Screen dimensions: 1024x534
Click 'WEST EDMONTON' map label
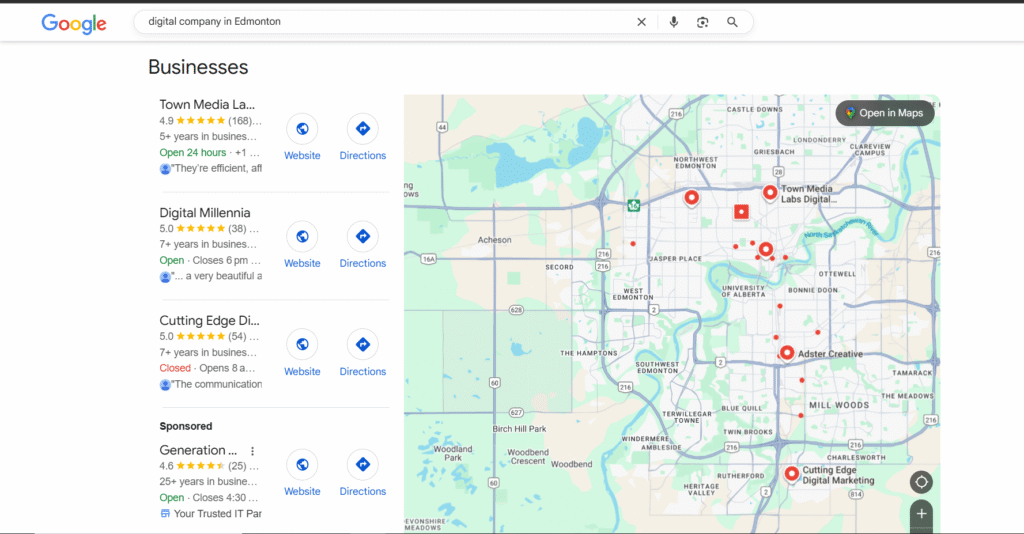633,294
